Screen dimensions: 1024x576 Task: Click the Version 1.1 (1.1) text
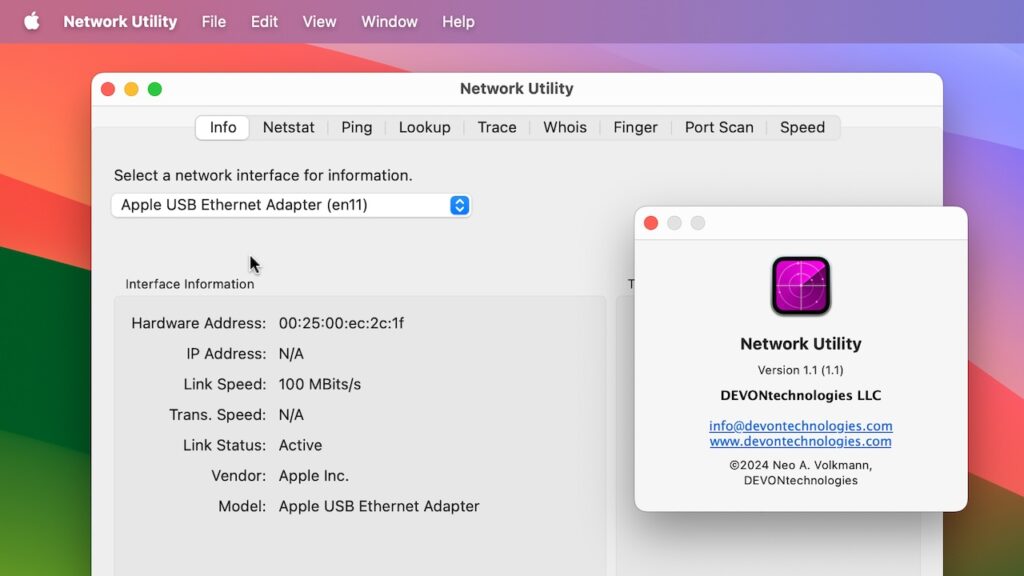click(801, 370)
